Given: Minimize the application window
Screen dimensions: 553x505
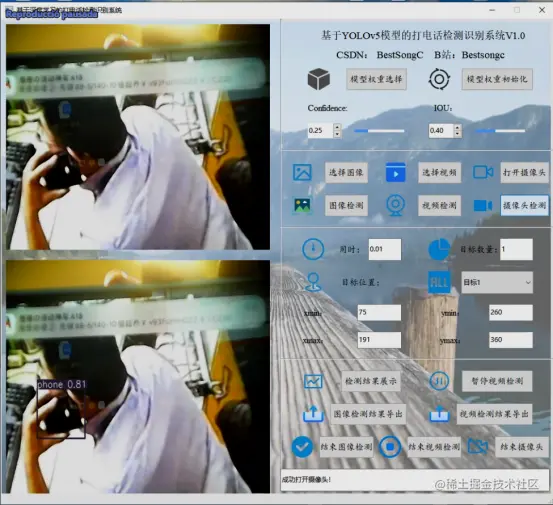Looking at the screenshot, I should (492, 10).
